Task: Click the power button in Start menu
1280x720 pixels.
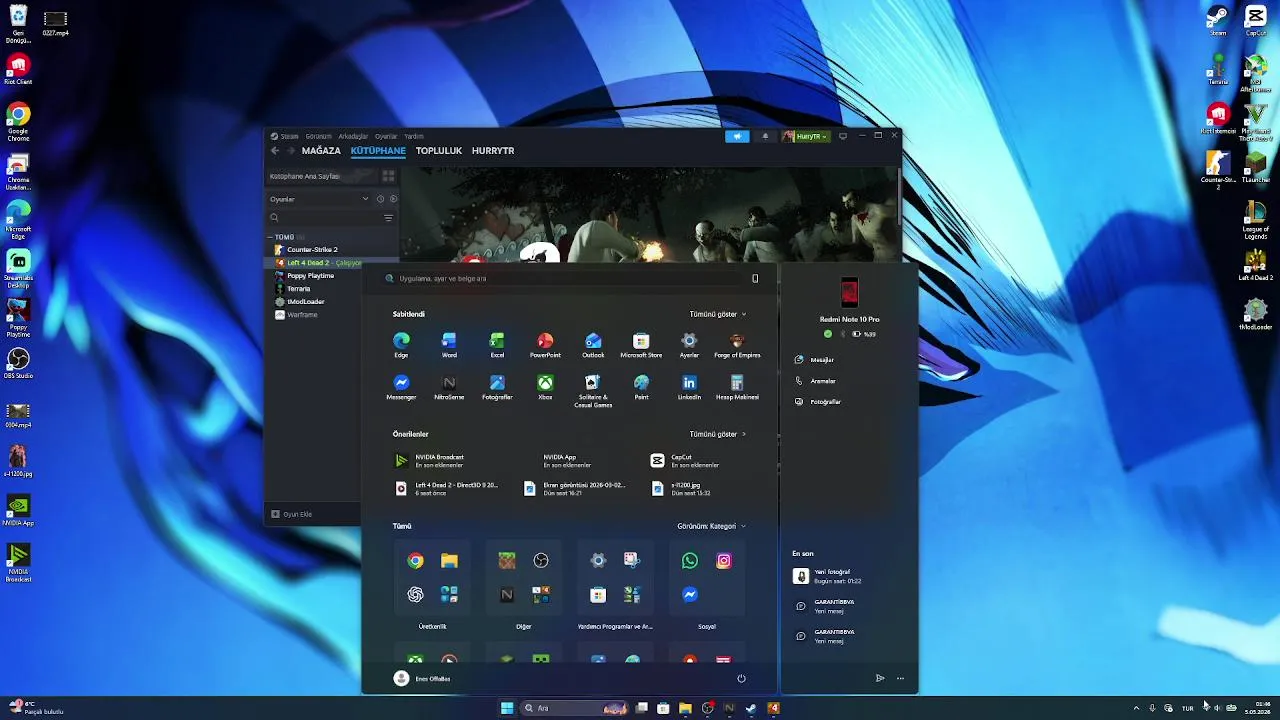Action: click(x=741, y=678)
